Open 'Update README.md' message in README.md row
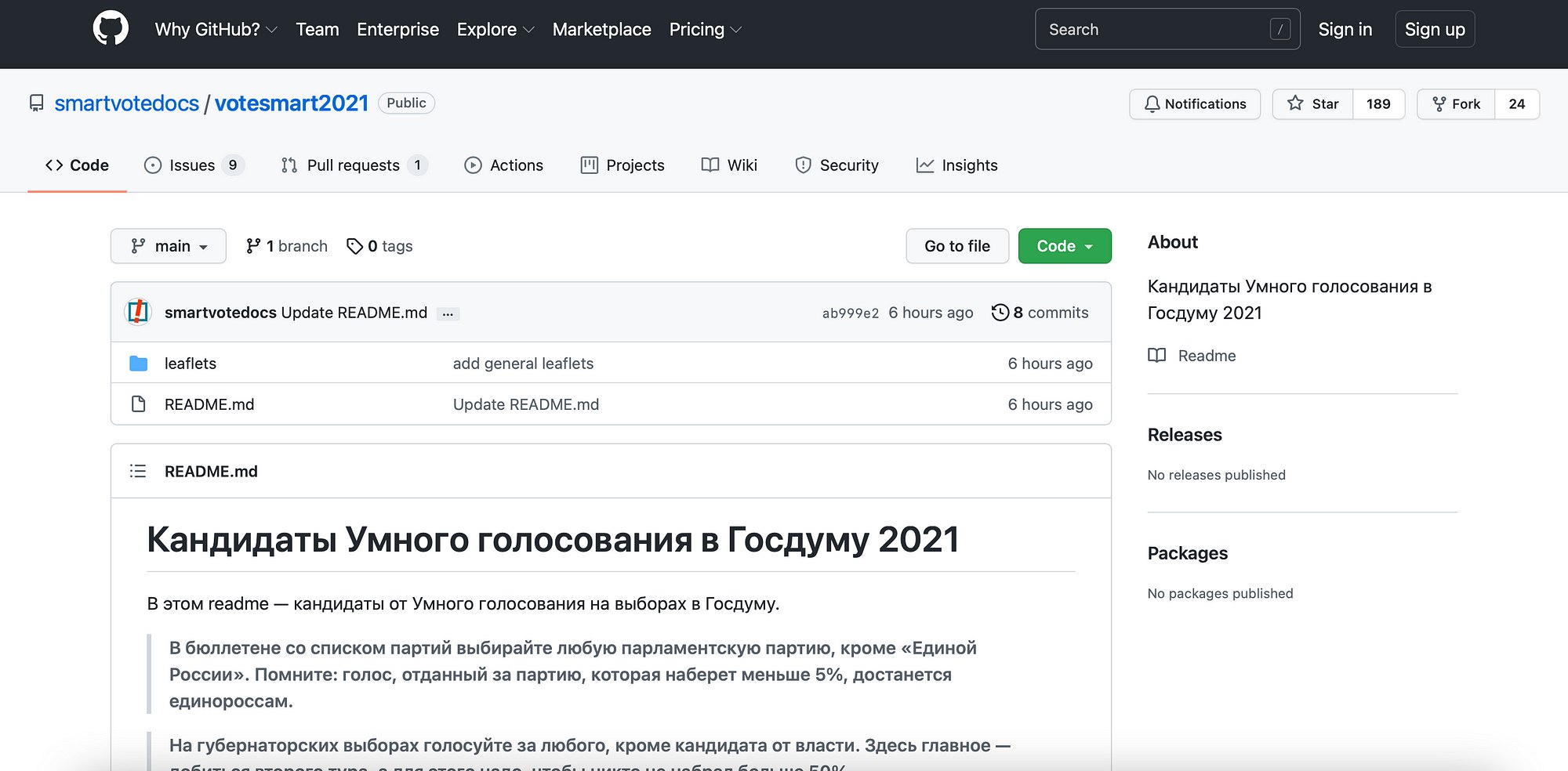Viewport: 1568px width, 771px height. 526,404
